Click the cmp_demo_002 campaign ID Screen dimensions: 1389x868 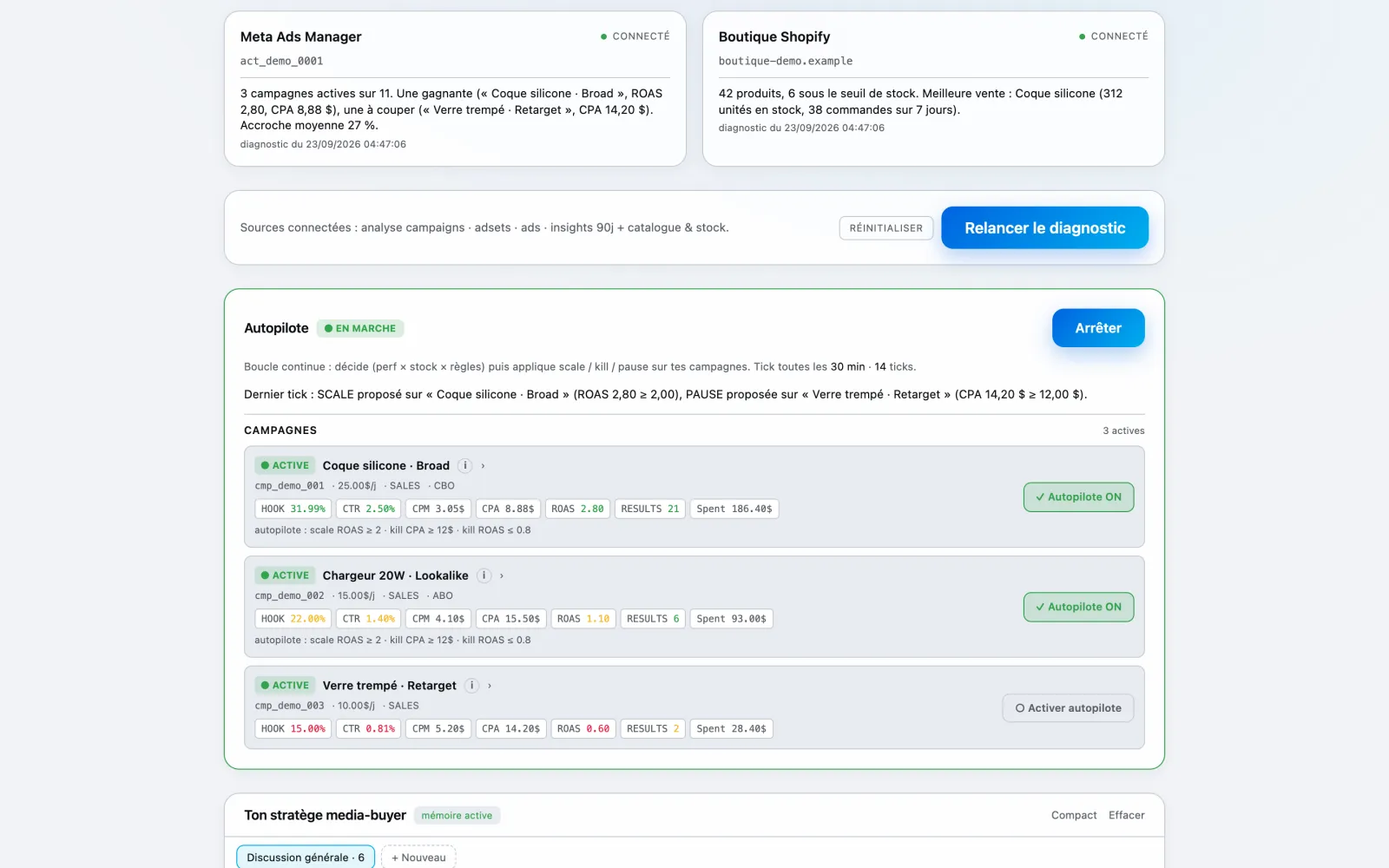(289, 596)
